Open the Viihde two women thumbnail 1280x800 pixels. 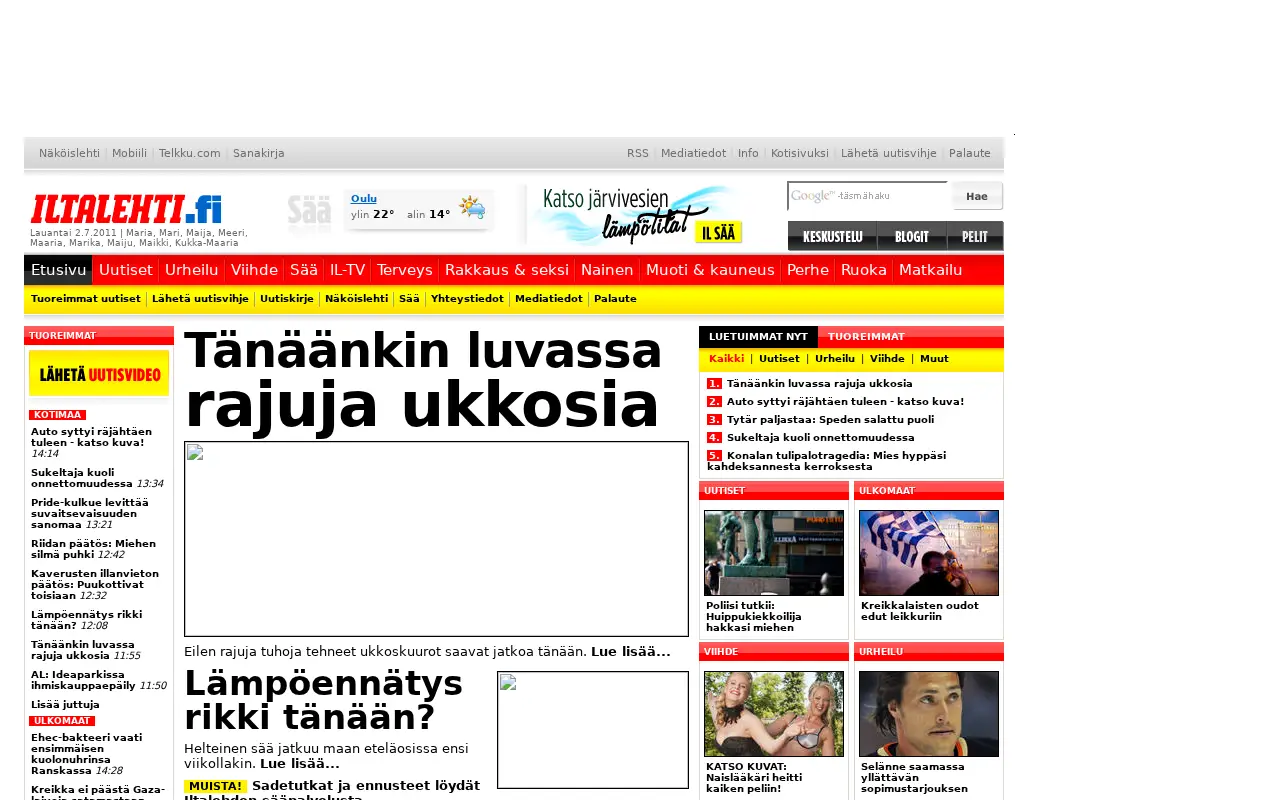(x=774, y=714)
